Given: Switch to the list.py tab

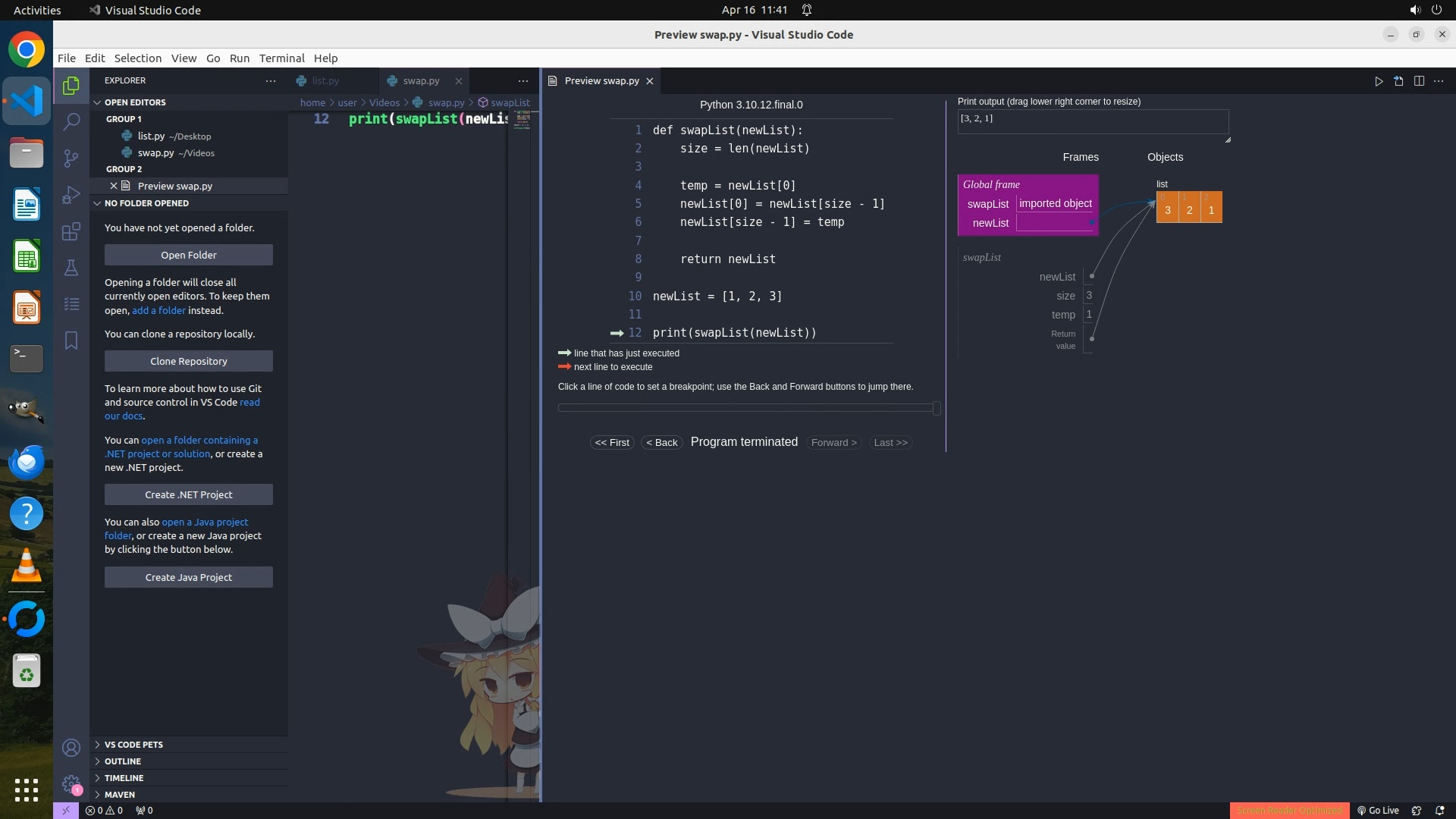Looking at the screenshot, I should [x=325, y=80].
